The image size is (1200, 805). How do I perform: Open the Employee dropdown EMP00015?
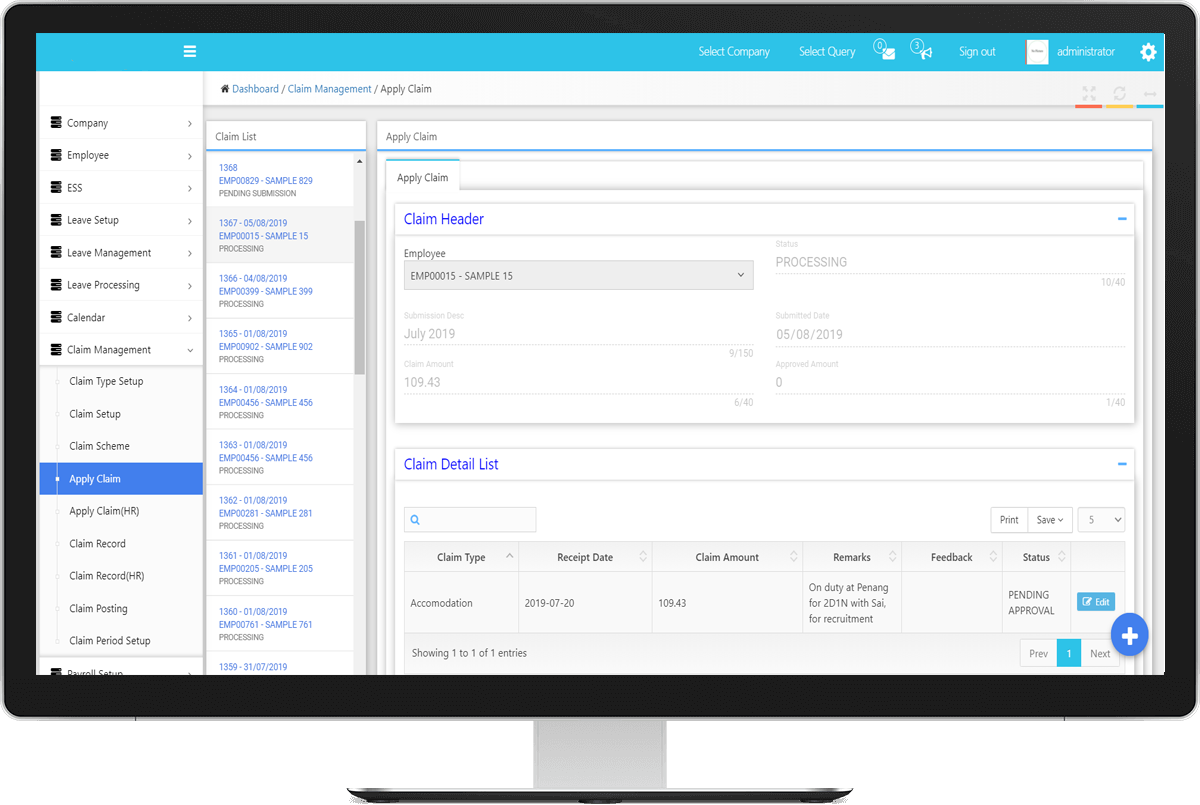coord(578,275)
